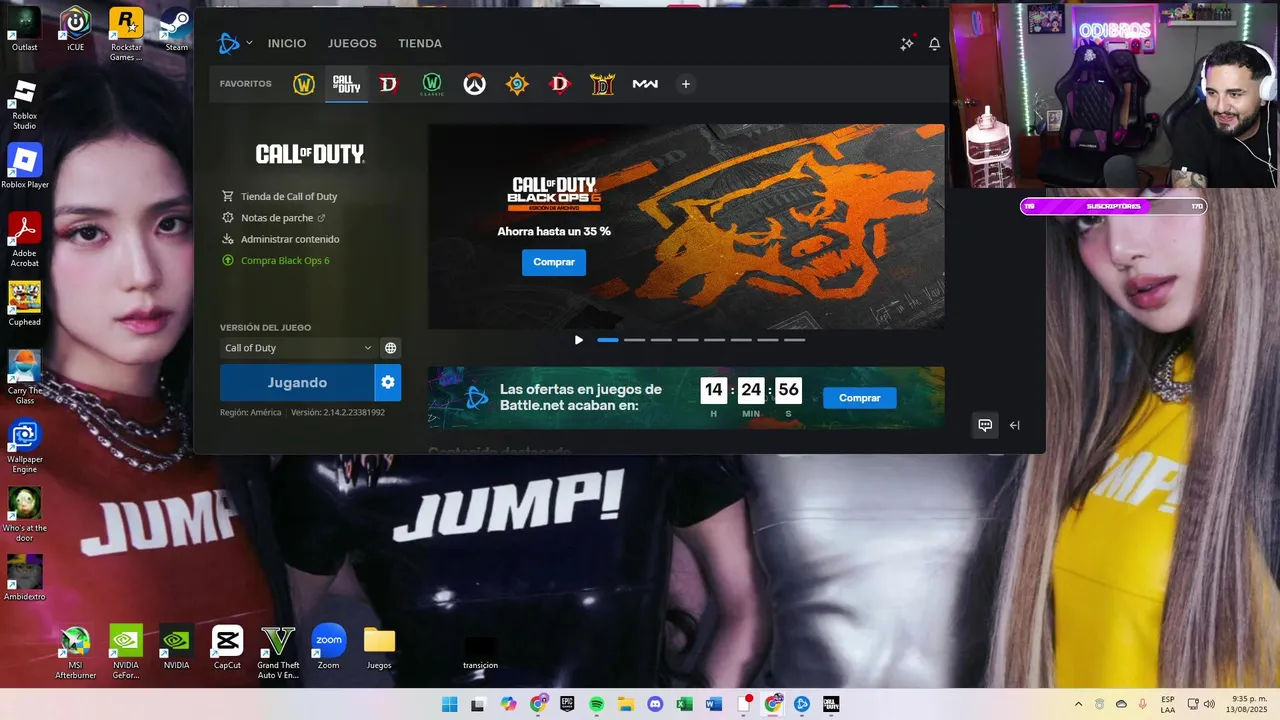
Task: Click the Jugando button
Action: click(297, 383)
